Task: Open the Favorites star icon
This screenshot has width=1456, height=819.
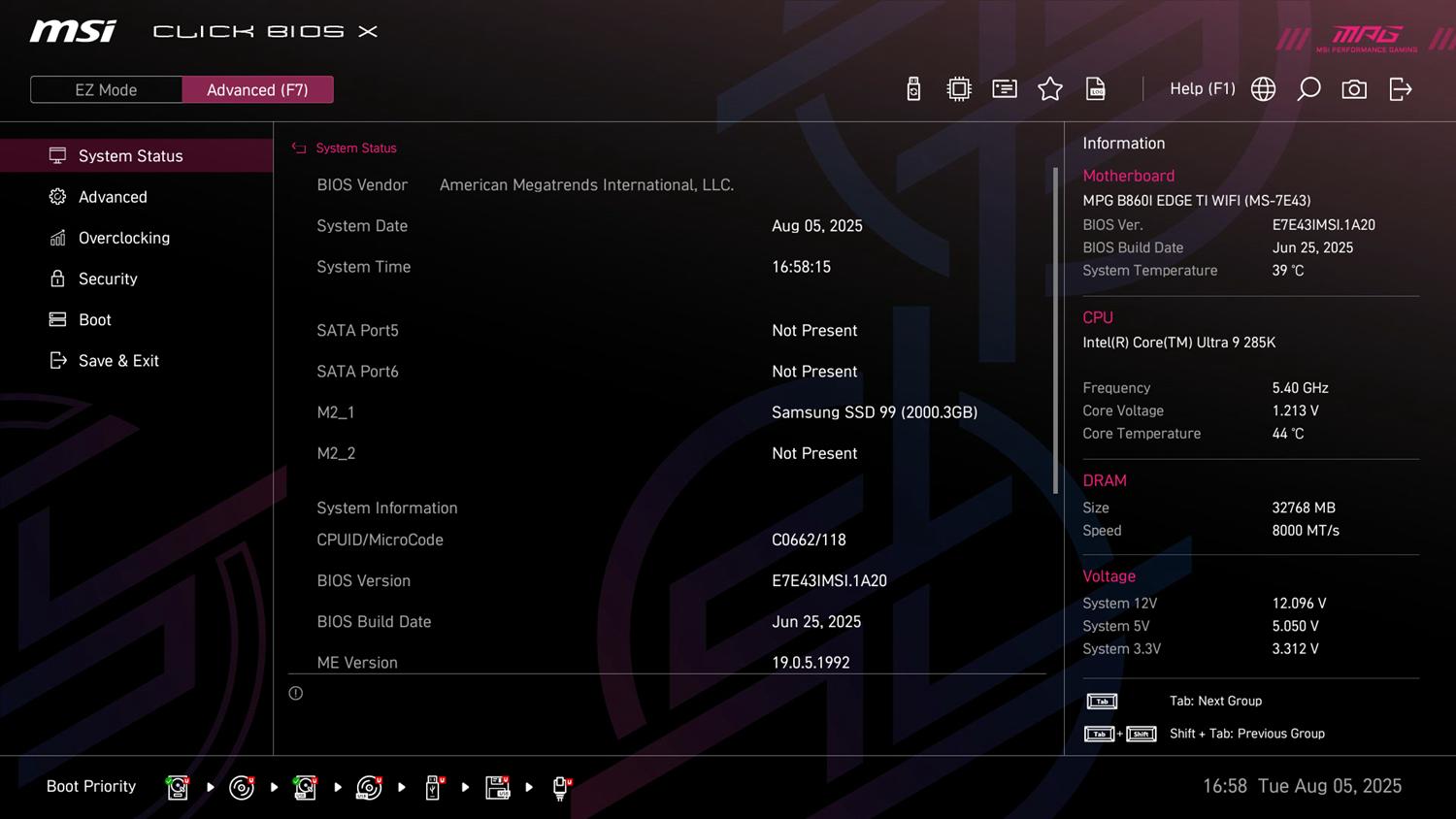Action: pyautogui.click(x=1050, y=89)
